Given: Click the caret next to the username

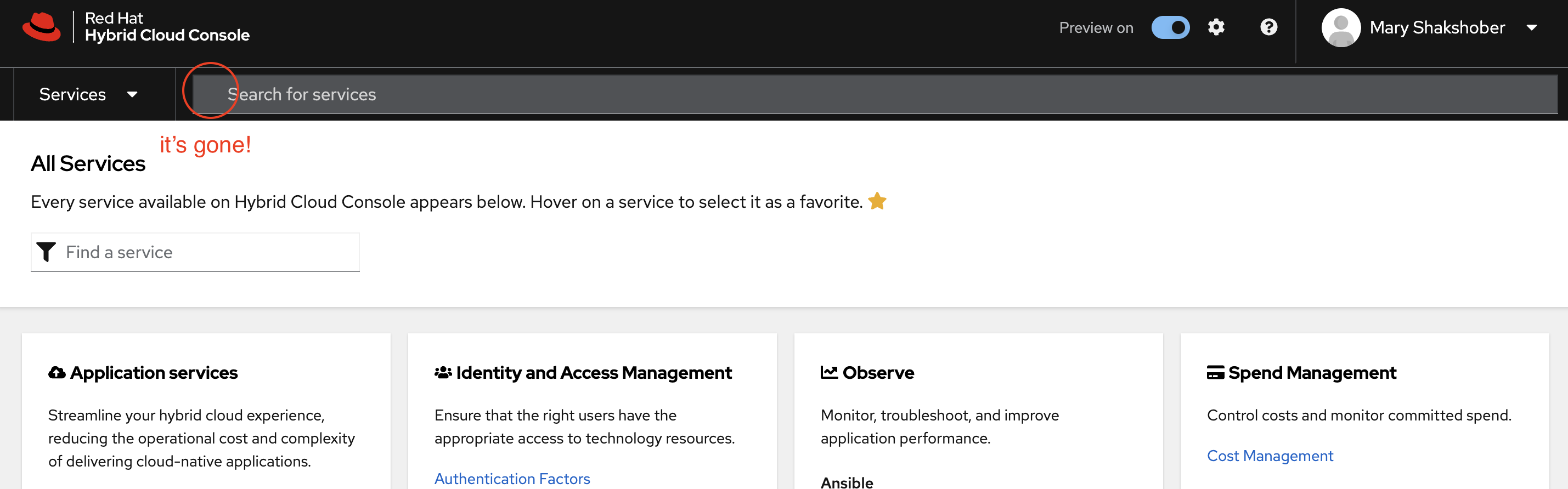Looking at the screenshot, I should tap(1532, 27).
